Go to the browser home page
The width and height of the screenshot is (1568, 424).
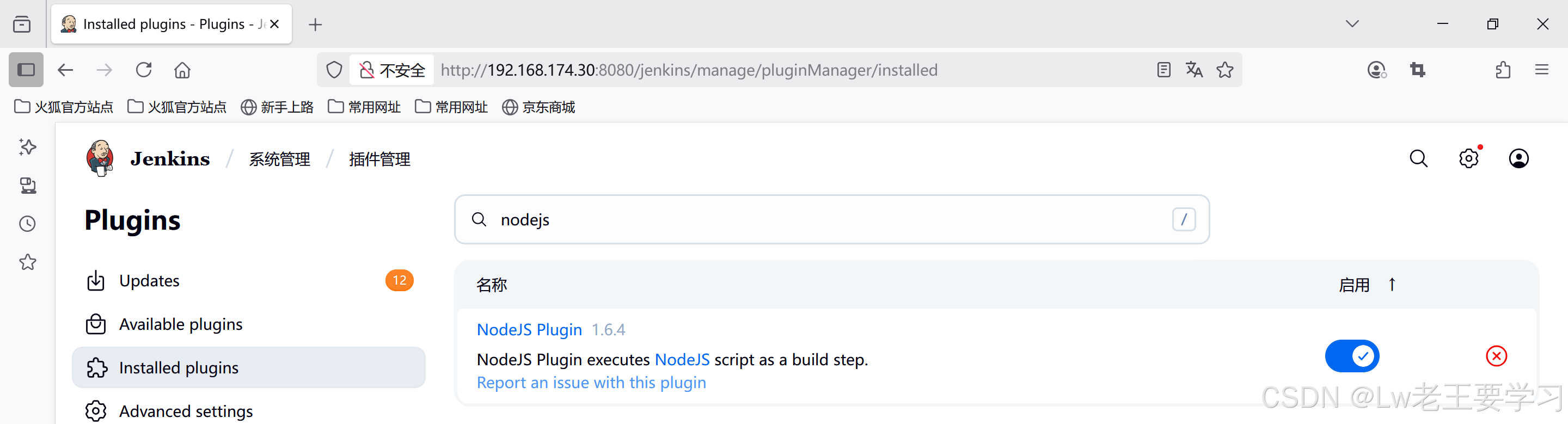tap(182, 70)
